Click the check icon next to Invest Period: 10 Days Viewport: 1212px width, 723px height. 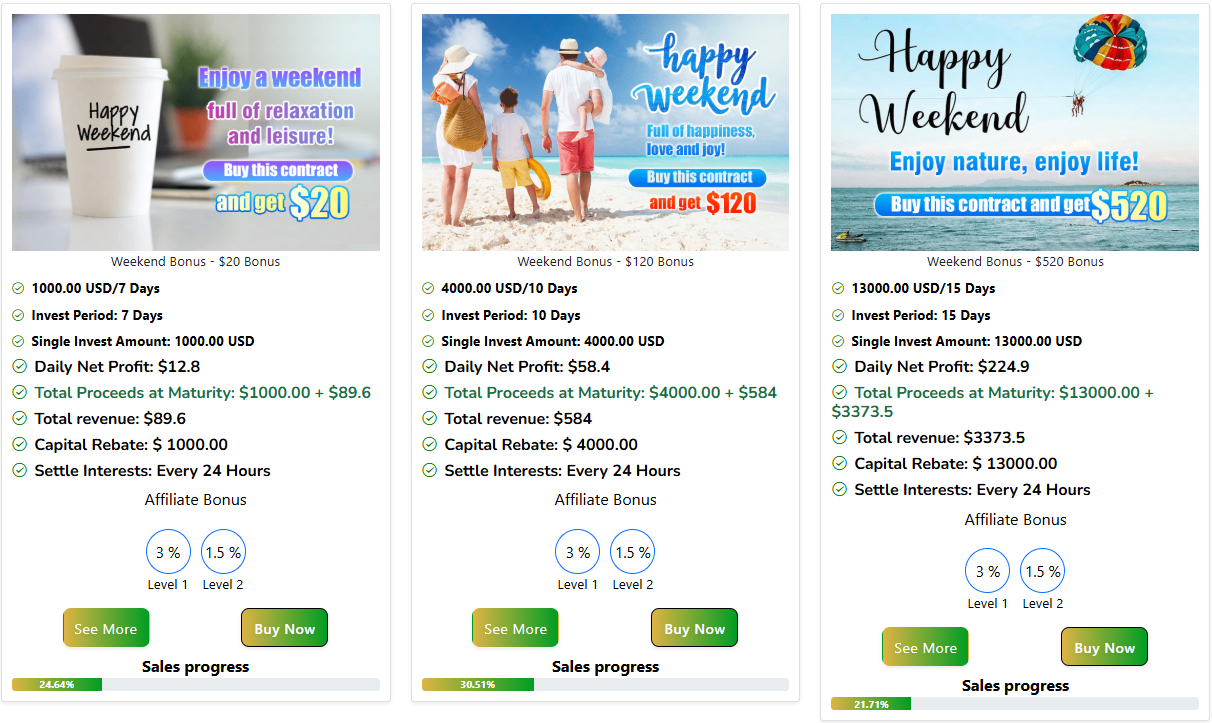(x=428, y=315)
